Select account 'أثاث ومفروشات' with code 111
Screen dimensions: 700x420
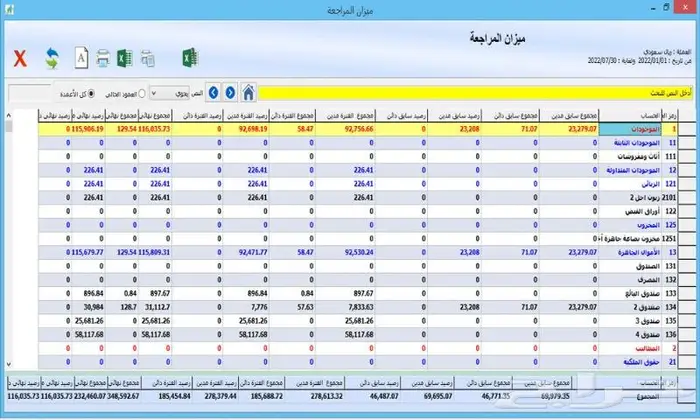tap(629, 157)
